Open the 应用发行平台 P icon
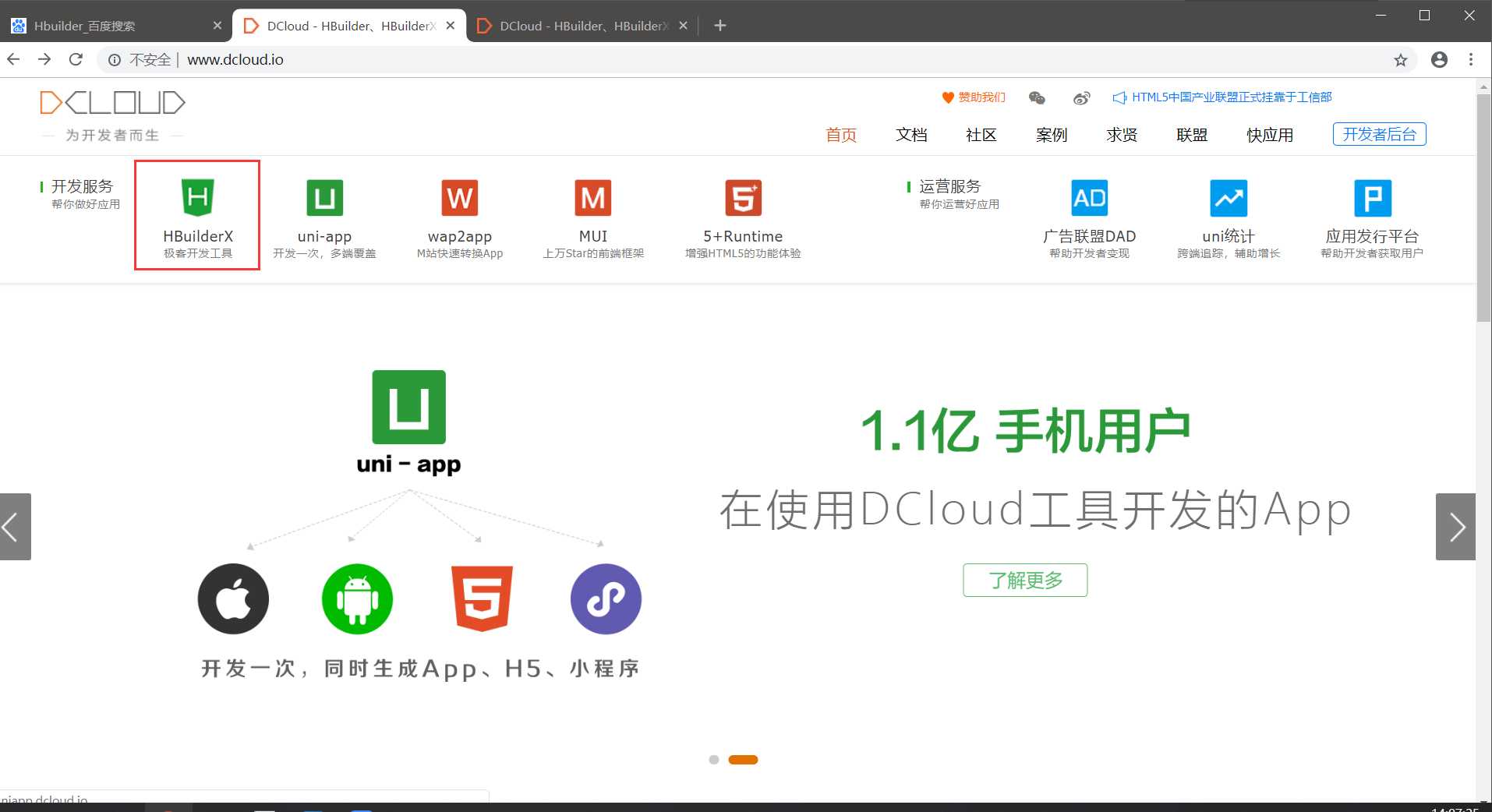Screen dimensions: 1492x812 (x=1372, y=198)
